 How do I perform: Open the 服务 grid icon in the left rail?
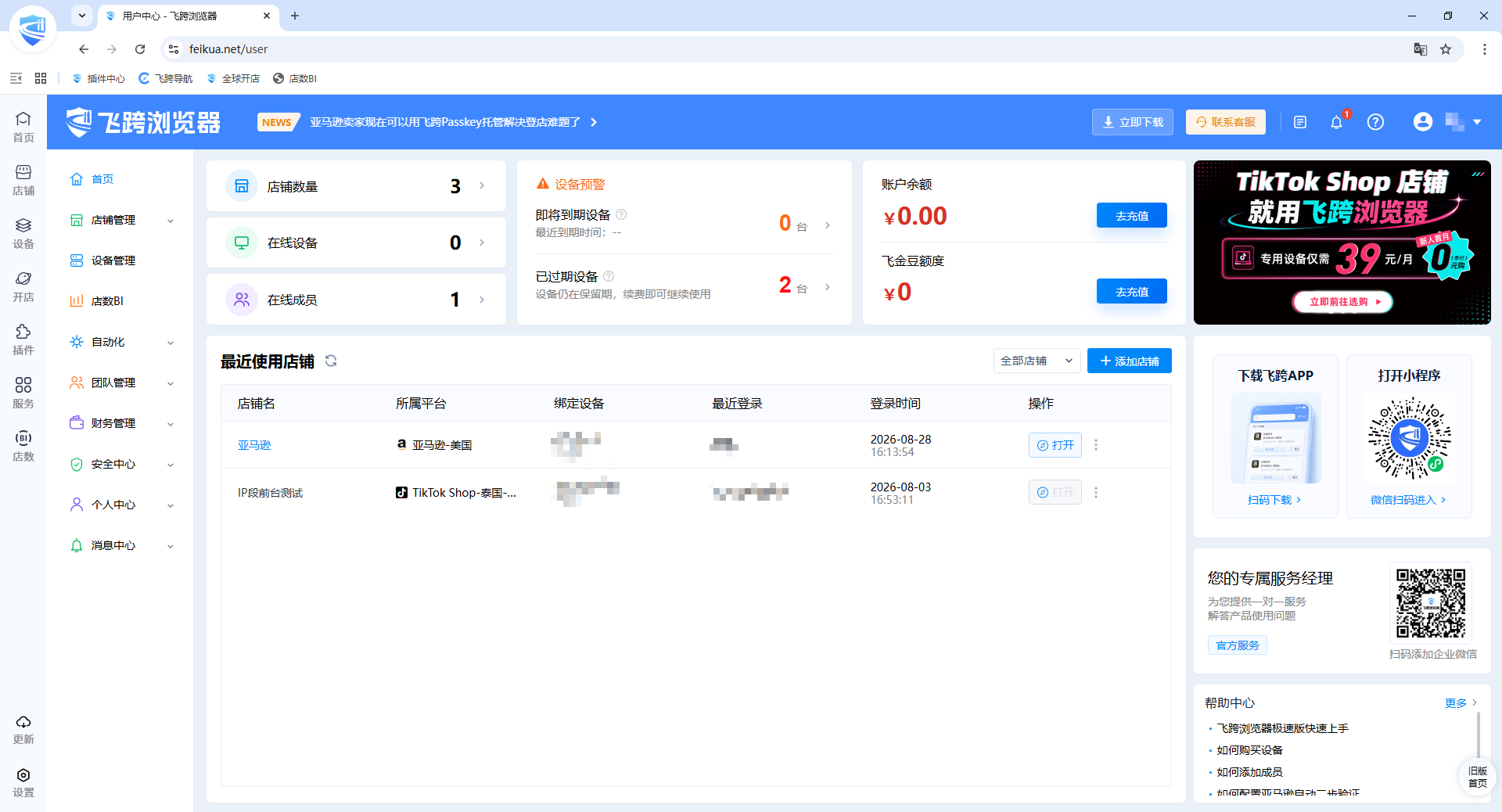[x=23, y=392]
